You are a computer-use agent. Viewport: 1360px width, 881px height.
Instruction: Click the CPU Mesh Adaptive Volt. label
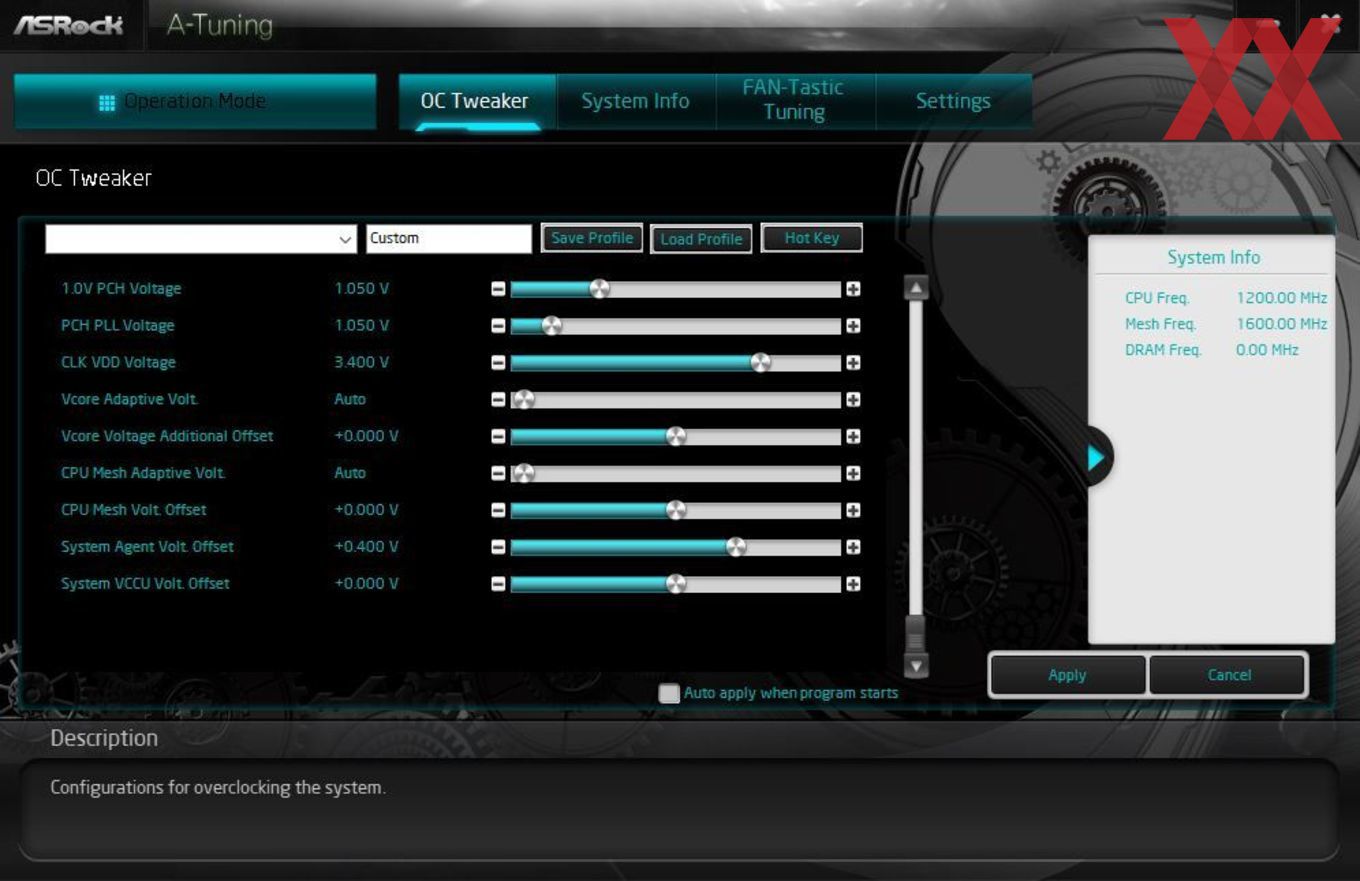point(143,473)
